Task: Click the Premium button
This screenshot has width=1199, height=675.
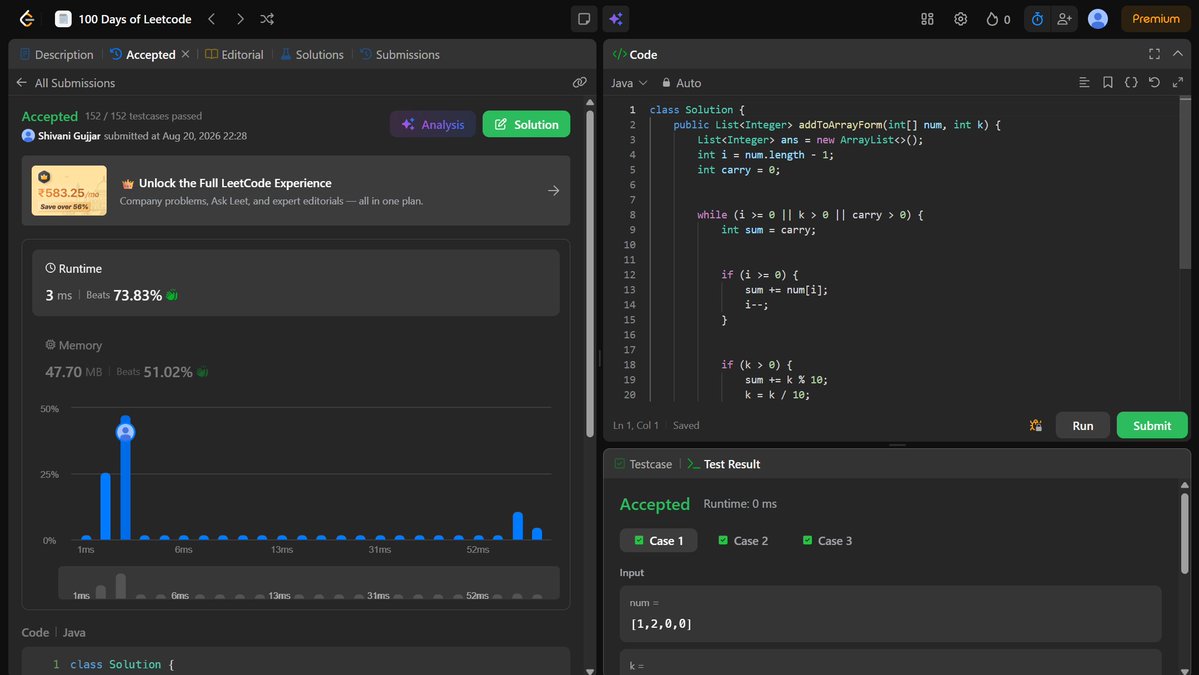Action: click(1155, 19)
